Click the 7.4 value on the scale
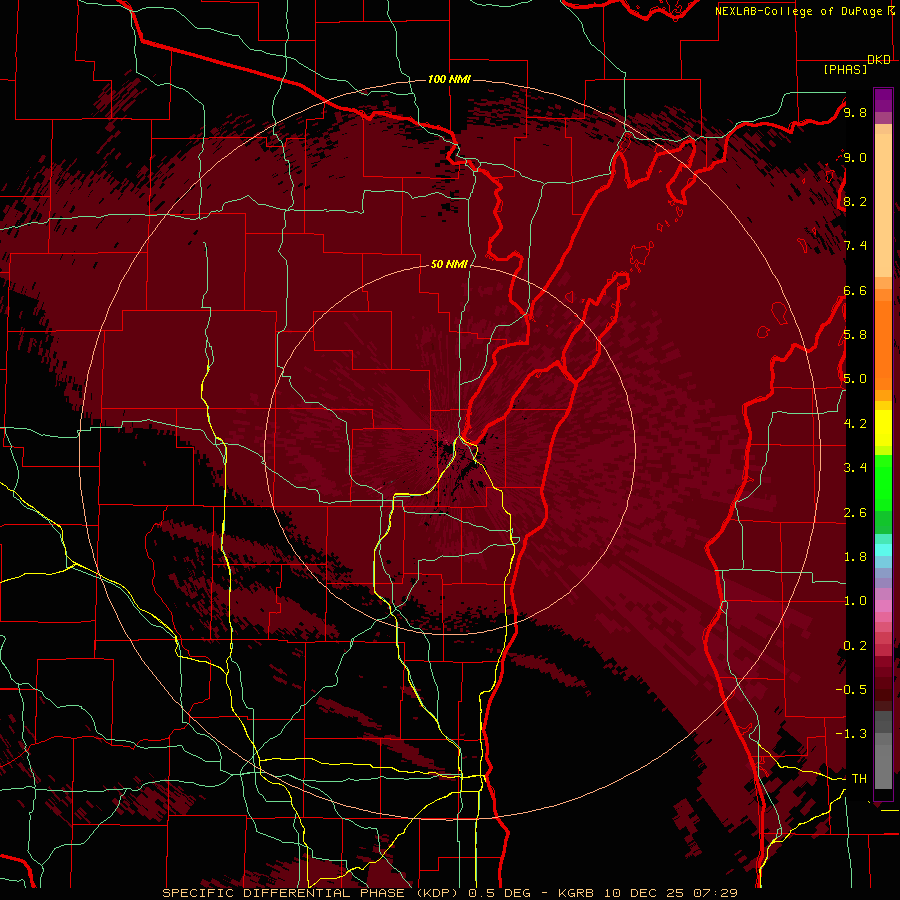The height and width of the screenshot is (900, 900). click(x=855, y=246)
